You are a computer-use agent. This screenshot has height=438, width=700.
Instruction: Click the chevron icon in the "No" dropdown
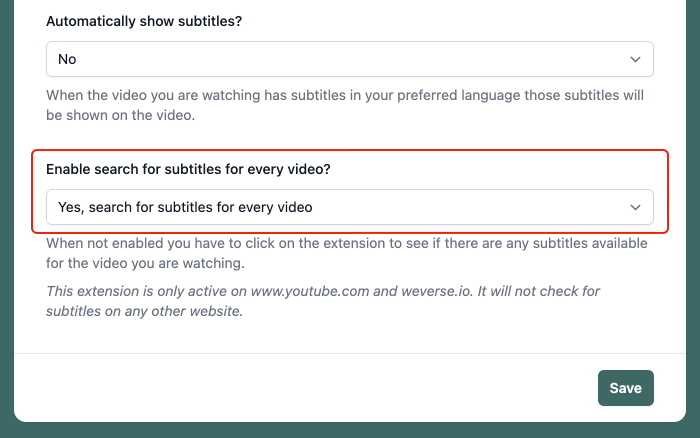coord(635,59)
